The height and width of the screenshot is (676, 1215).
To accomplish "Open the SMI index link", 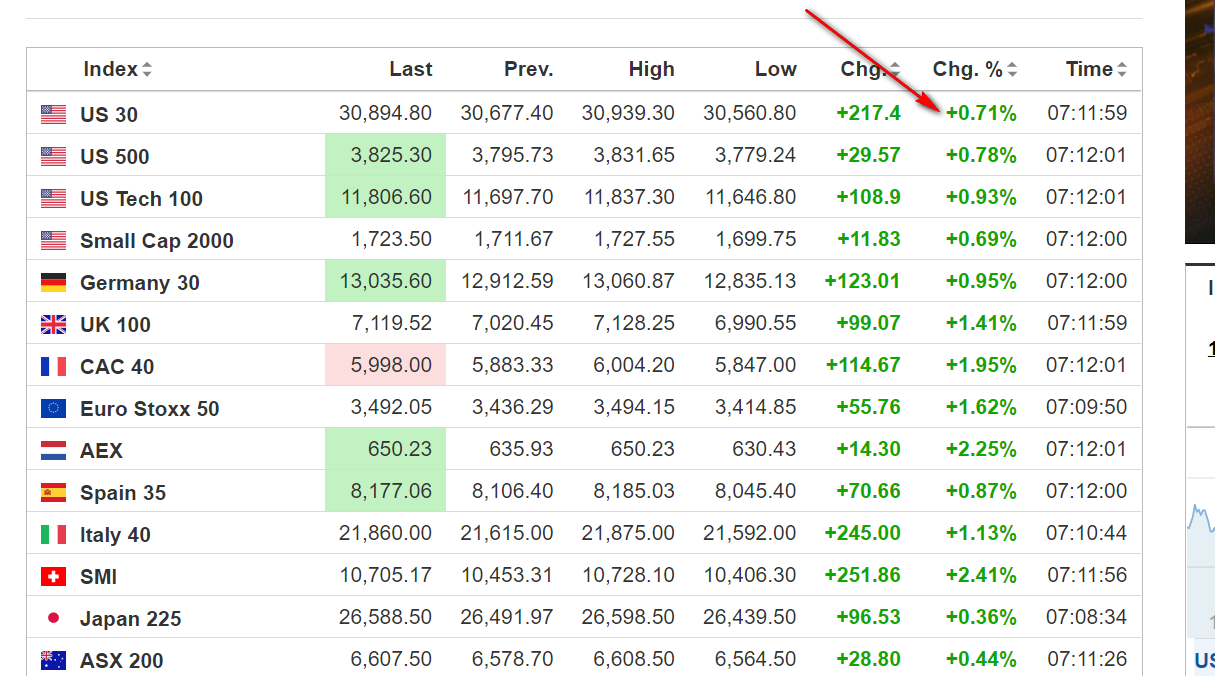I will tap(98, 576).
